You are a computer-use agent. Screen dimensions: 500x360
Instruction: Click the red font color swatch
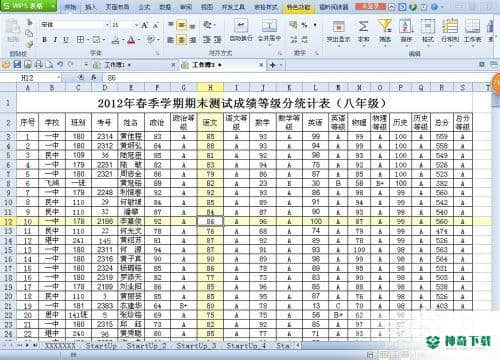pos(131,40)
